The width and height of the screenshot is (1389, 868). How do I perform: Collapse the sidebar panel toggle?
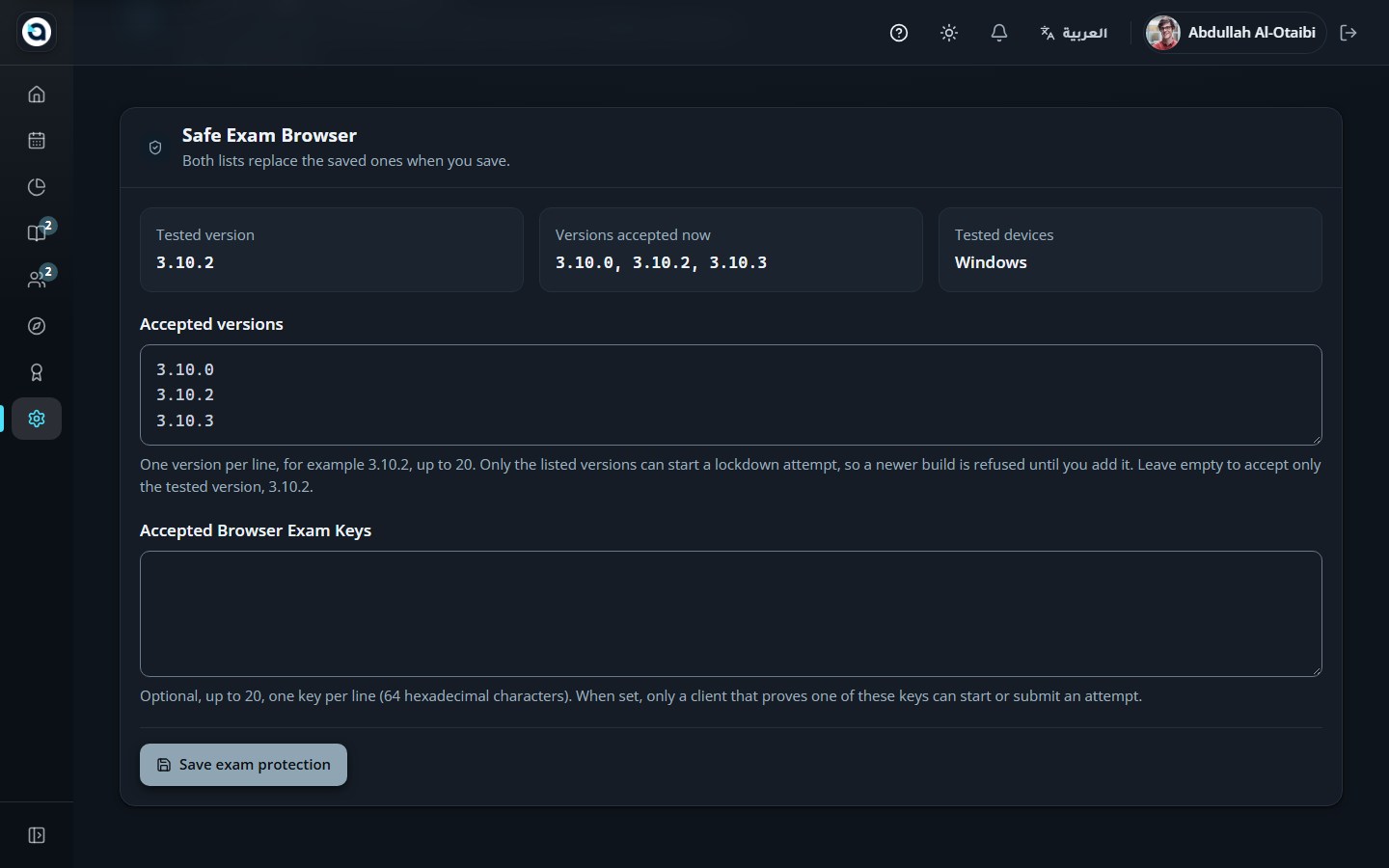(37, 835)
